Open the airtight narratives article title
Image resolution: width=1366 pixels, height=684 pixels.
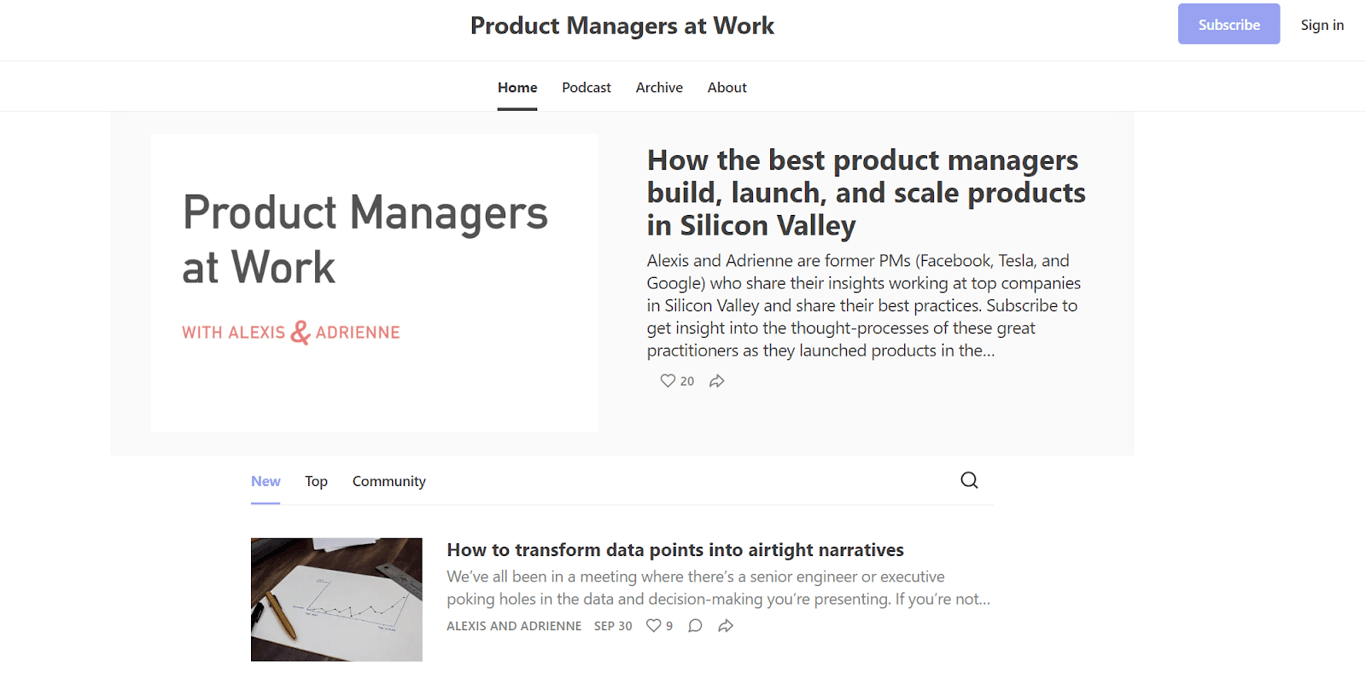pos(675,549)
